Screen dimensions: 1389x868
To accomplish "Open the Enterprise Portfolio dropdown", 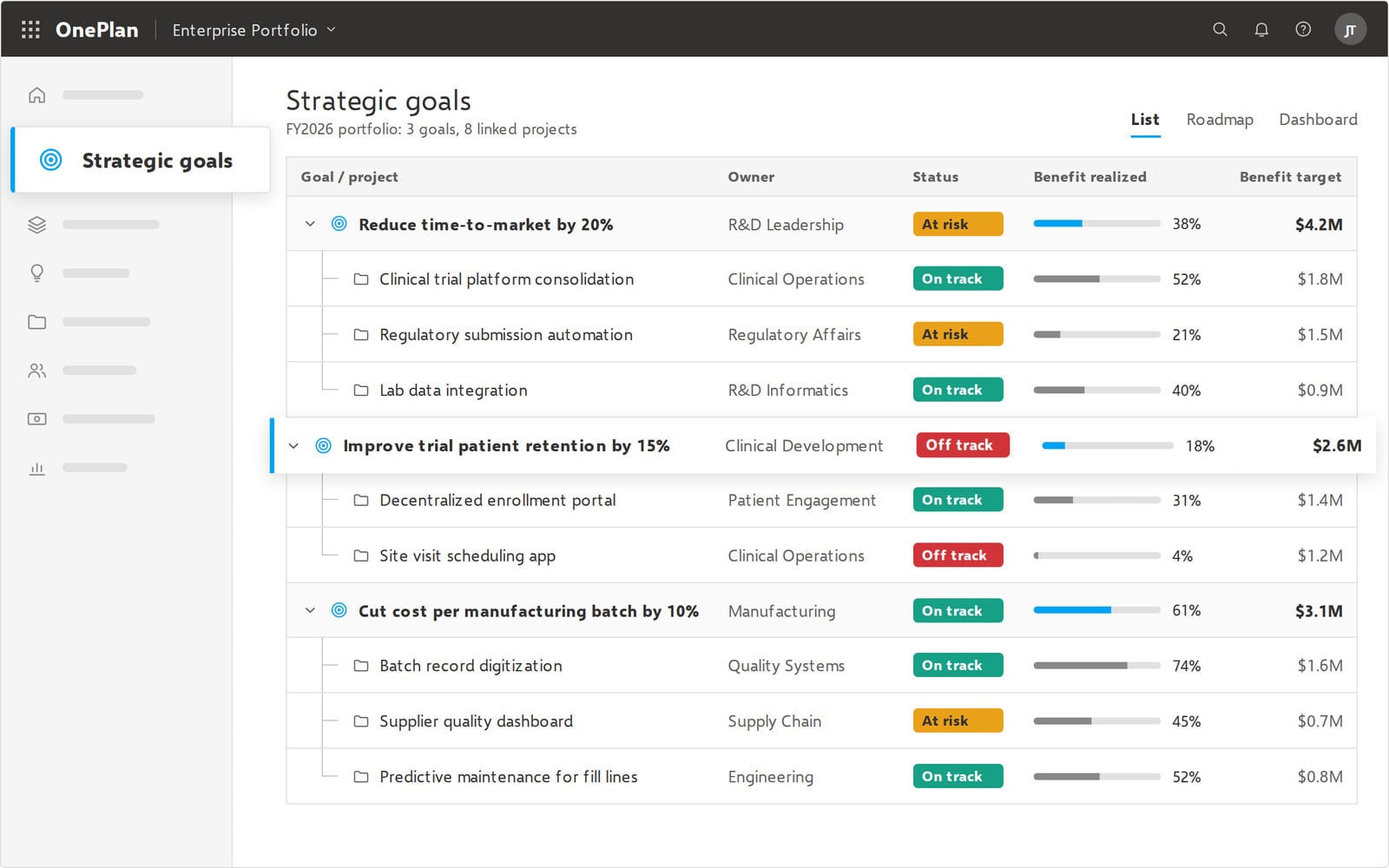I will click(253, 30).
